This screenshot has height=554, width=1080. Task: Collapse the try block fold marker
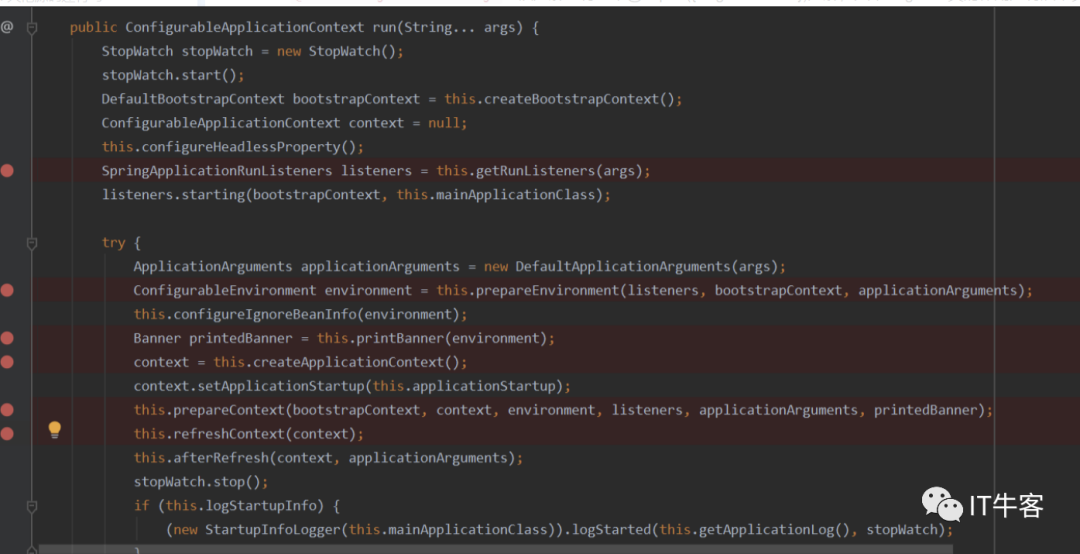32,243
